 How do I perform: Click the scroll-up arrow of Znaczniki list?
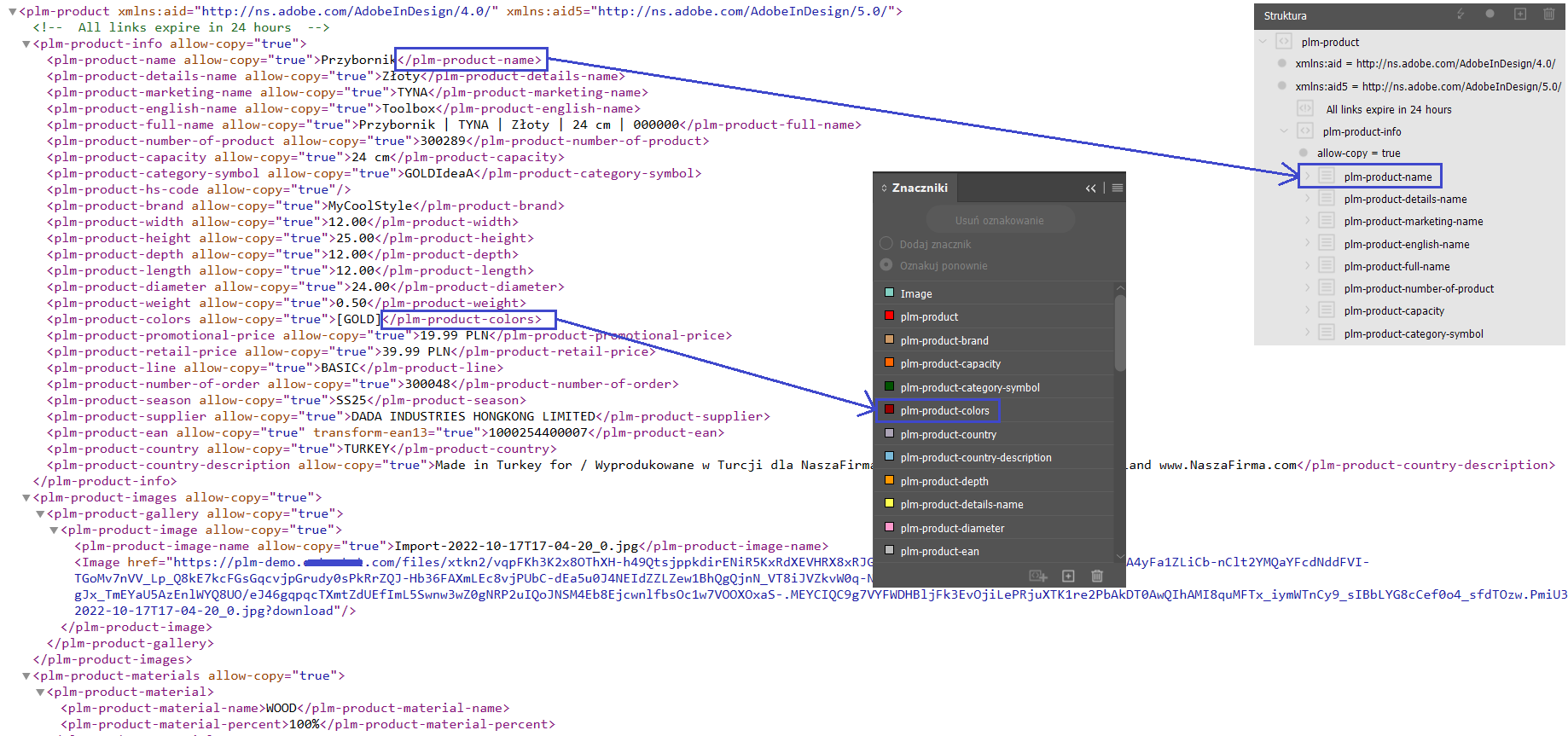click(1120, 287)
